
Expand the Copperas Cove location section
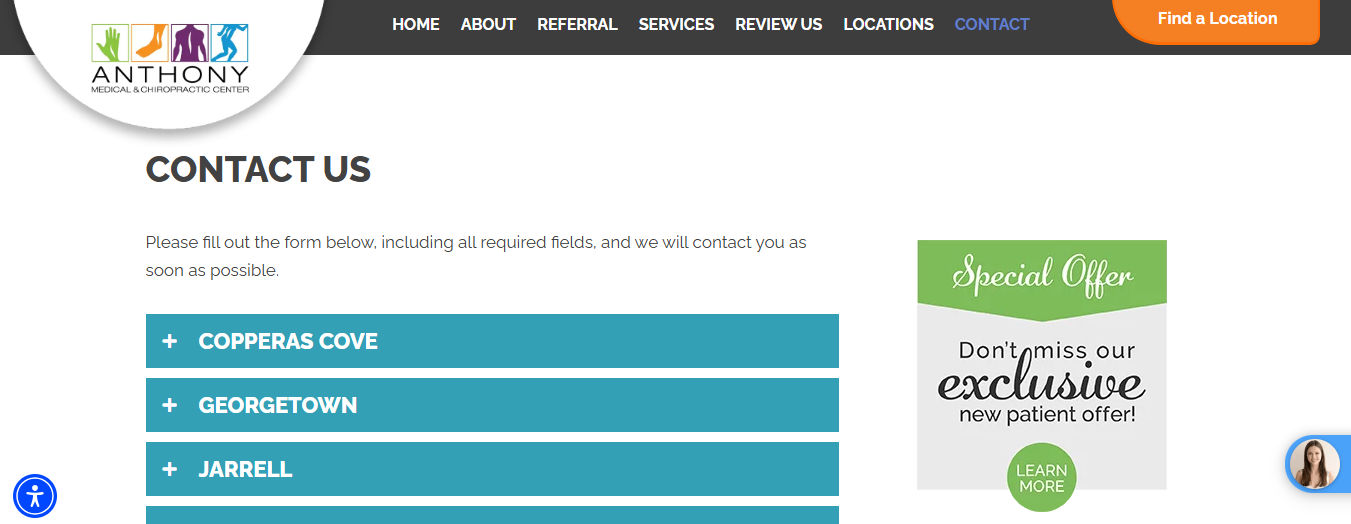492,341
